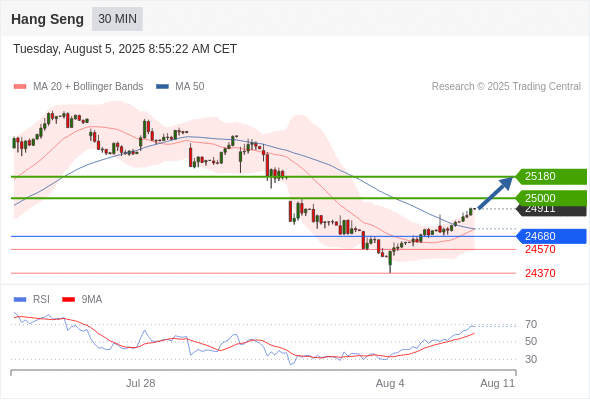Click the blue MA 50 legend swatch
590x400 pixels.
click(x=162, y=87)
